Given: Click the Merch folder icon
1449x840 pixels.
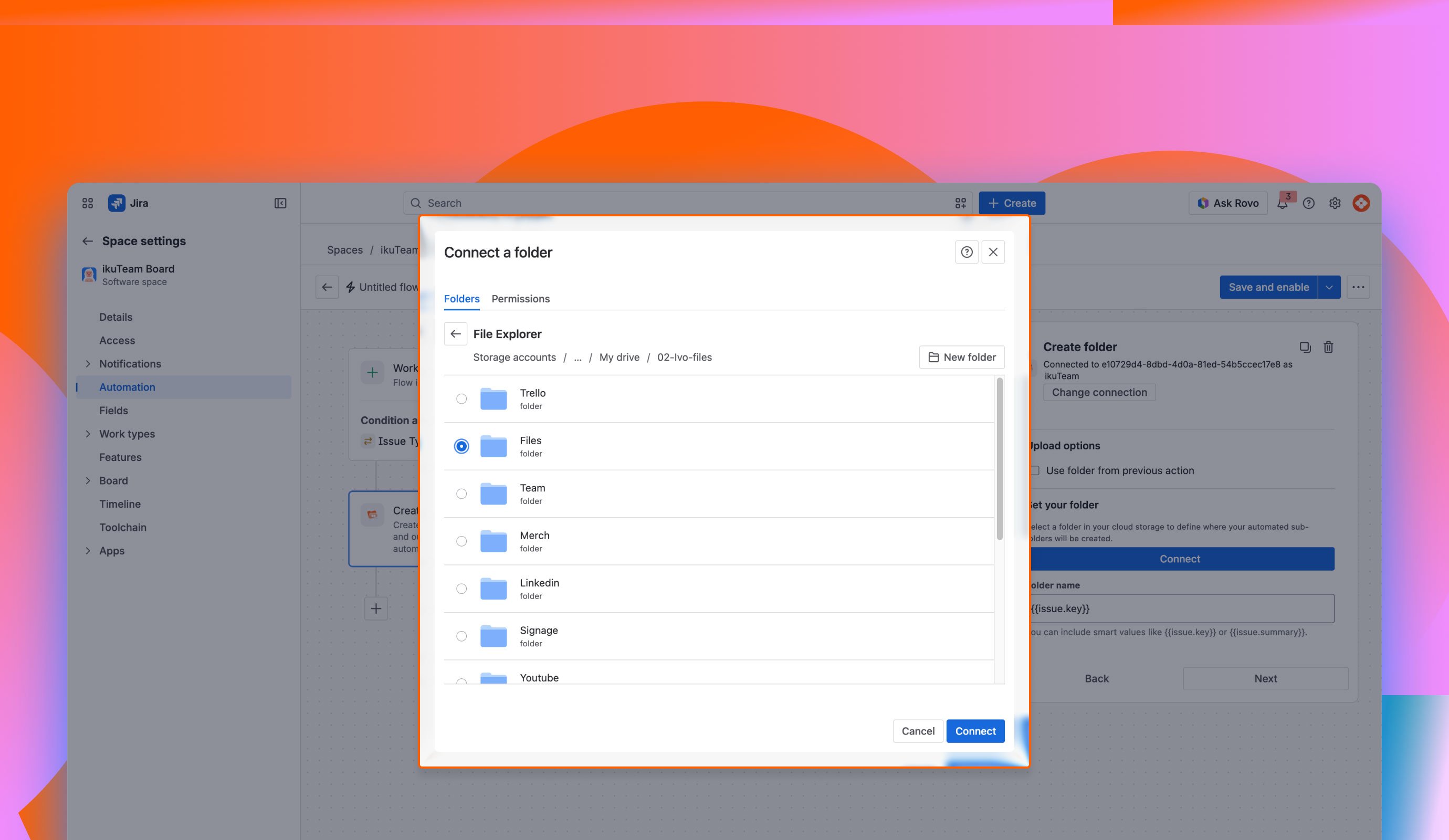Looking at the screenshot, I should coord(493,541).
